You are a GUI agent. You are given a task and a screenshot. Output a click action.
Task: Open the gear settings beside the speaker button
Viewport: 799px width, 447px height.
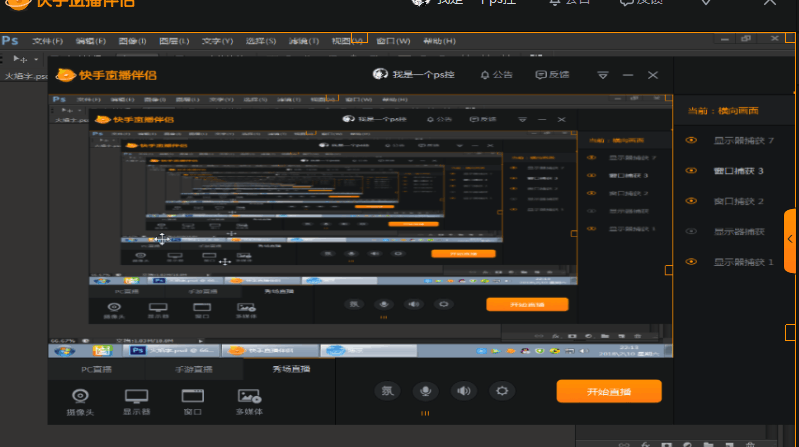(502, 391)
